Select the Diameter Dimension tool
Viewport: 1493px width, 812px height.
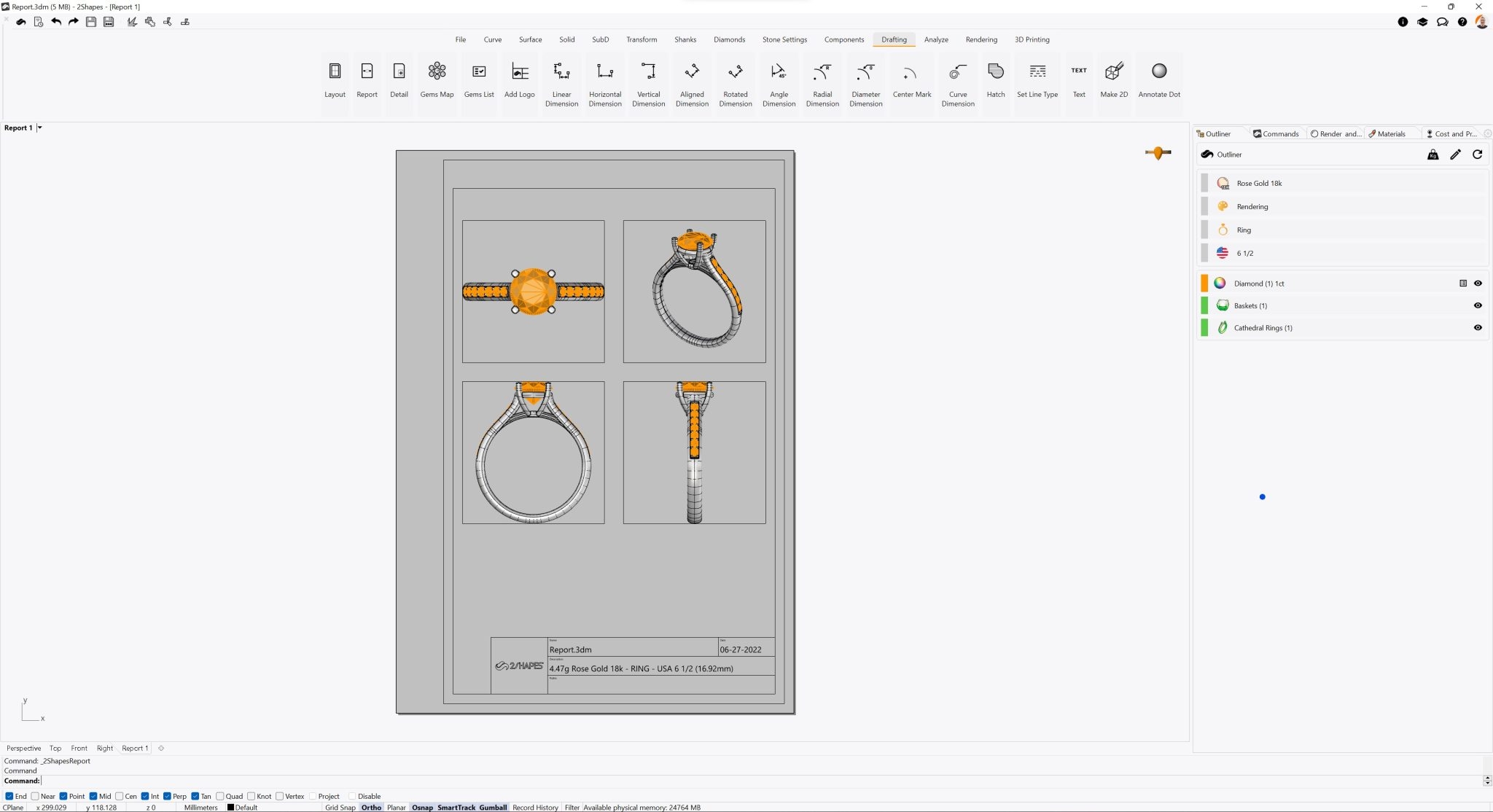(866, 85)
